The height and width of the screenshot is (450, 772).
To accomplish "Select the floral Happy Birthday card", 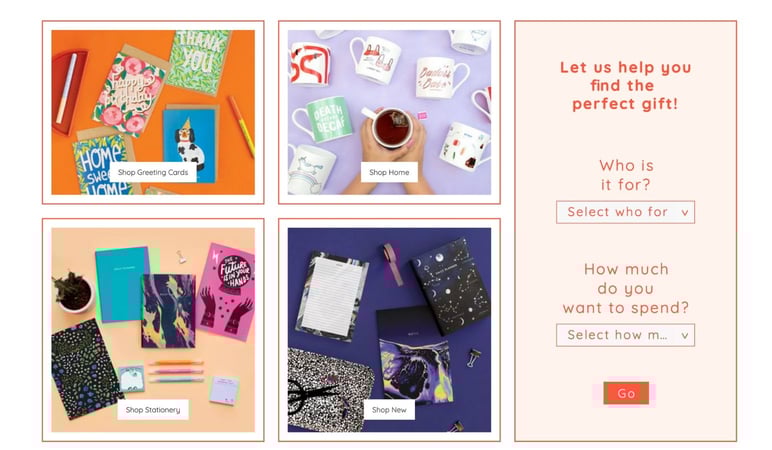I will pos(130,91).
